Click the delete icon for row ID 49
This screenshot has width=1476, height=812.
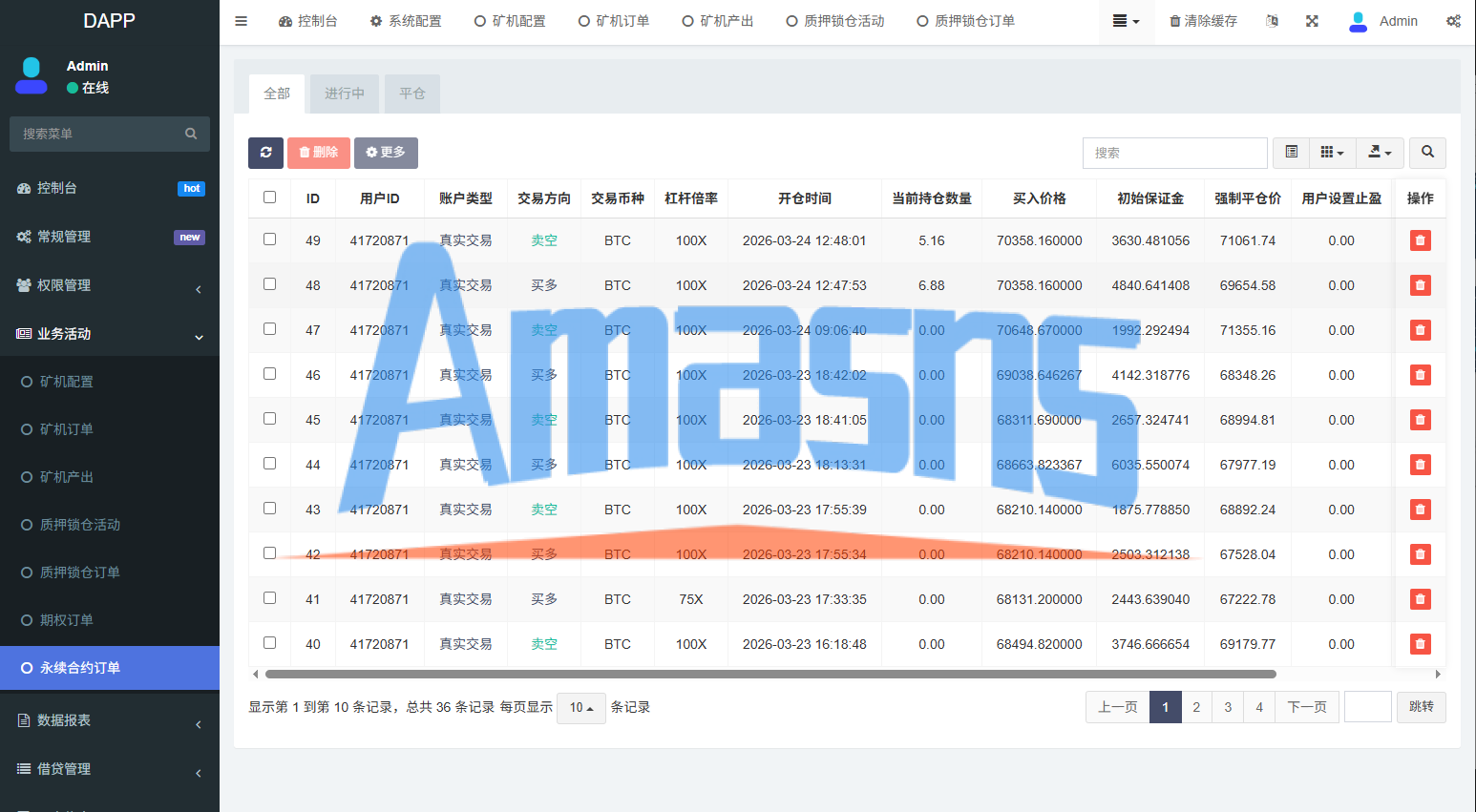[x=1420, y=240]
